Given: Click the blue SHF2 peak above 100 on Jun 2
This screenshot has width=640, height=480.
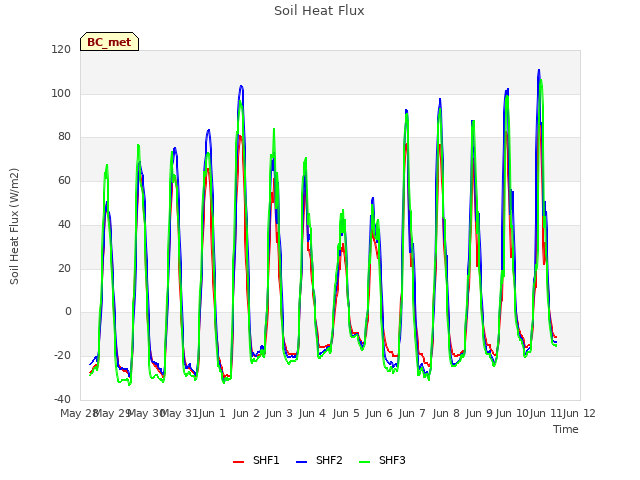Looking at the screenshot, I should 241,86.
